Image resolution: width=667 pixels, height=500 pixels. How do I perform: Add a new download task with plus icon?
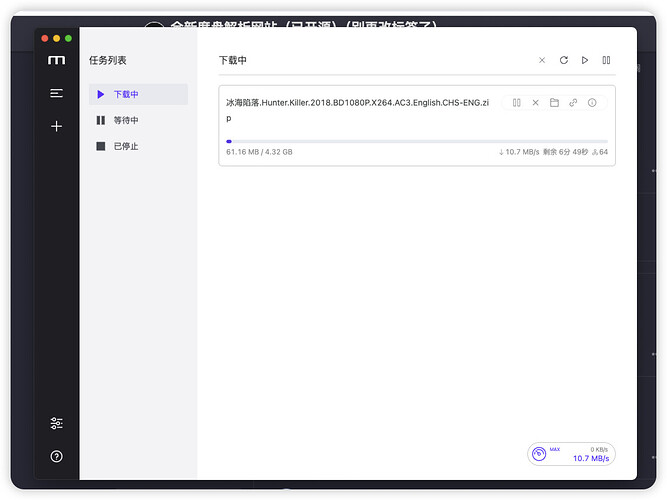pos(56,126)
